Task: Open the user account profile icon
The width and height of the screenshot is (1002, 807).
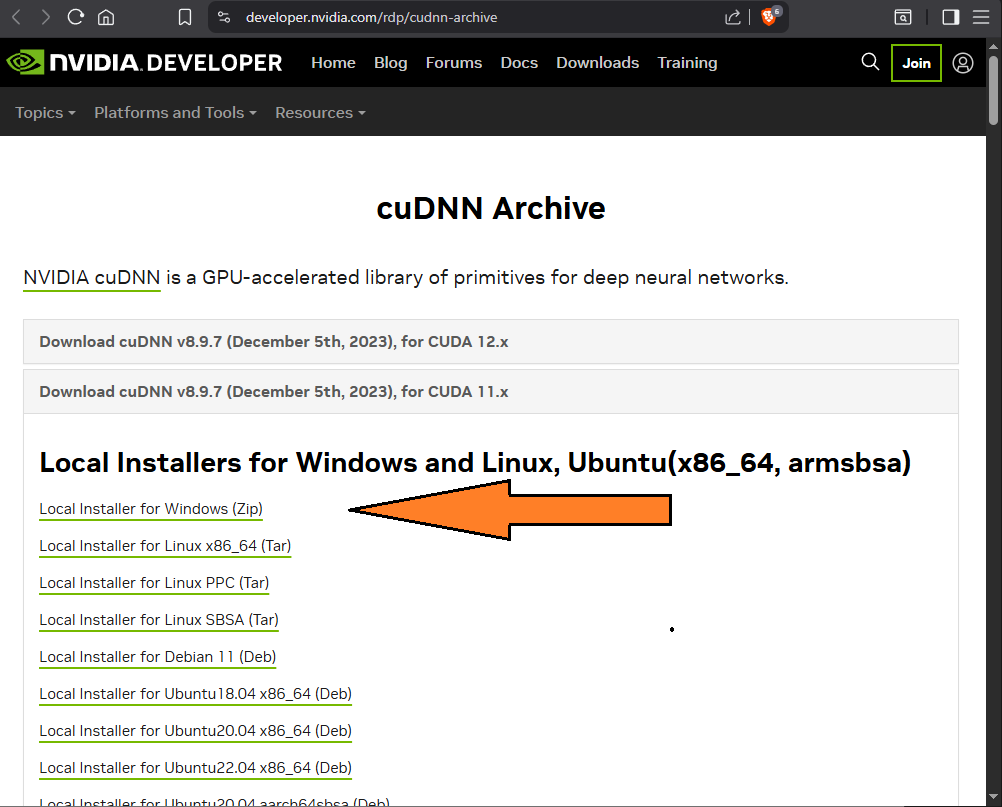Action: pyautogui.click(x=962, y=63)
